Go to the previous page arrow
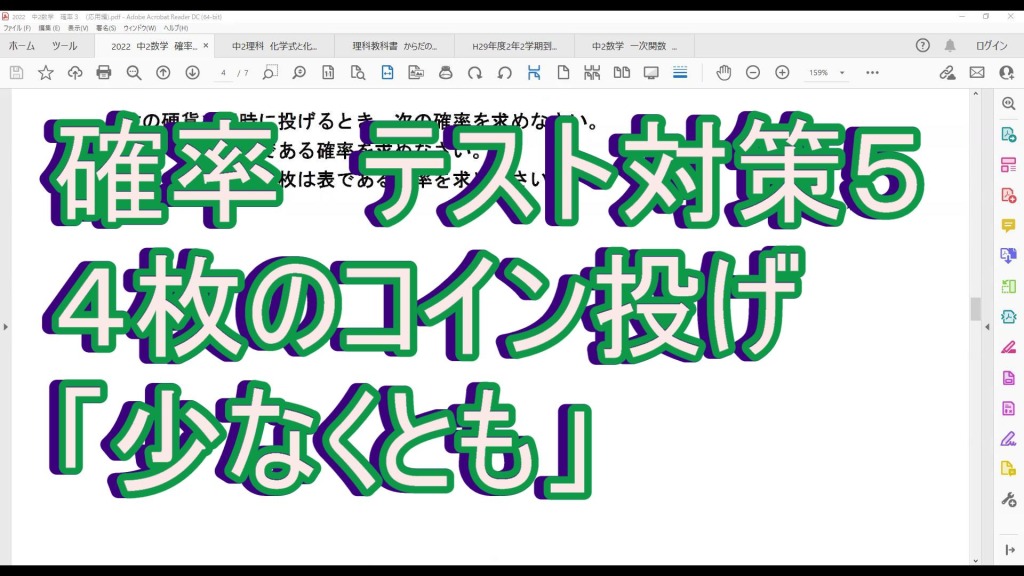 pyautogui.click(x=163, y=73)
